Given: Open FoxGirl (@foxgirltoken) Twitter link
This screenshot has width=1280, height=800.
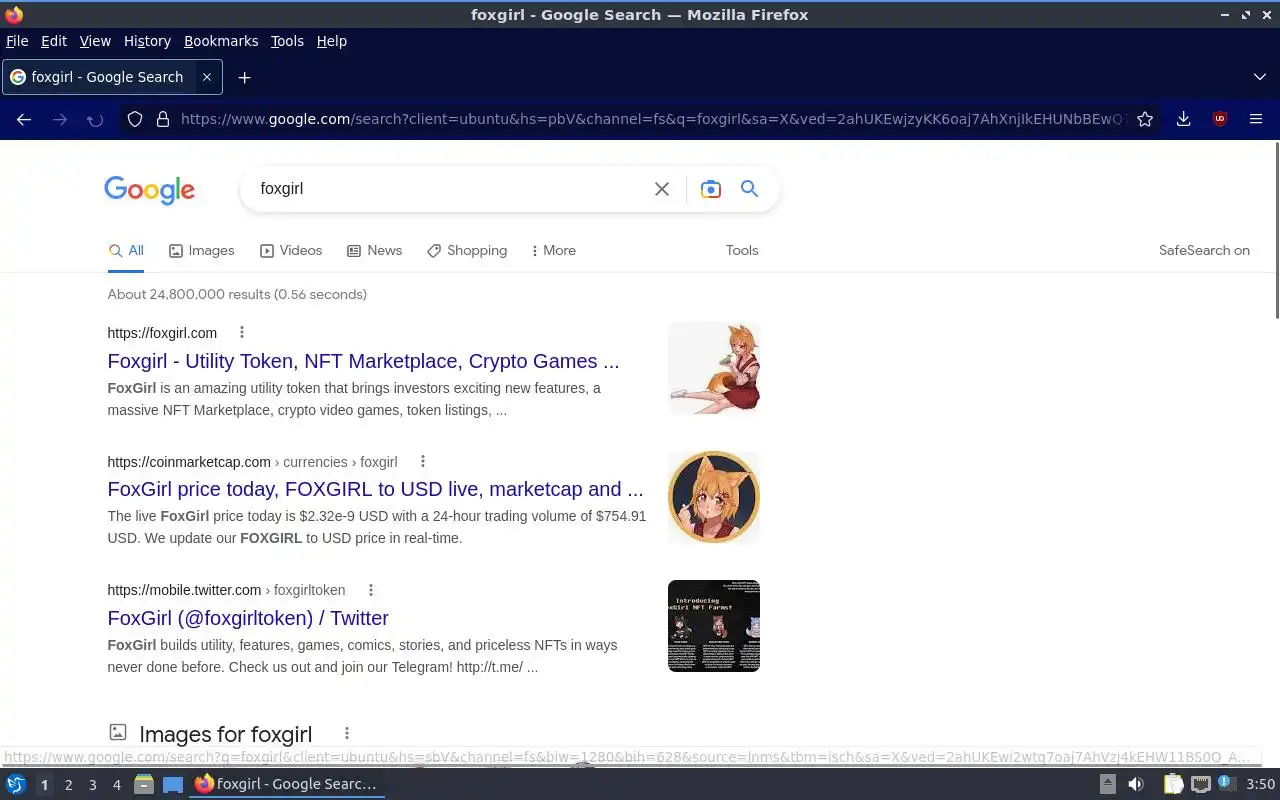Looking at the screenshot, I should pyautogui.click(x=248, y=618).
